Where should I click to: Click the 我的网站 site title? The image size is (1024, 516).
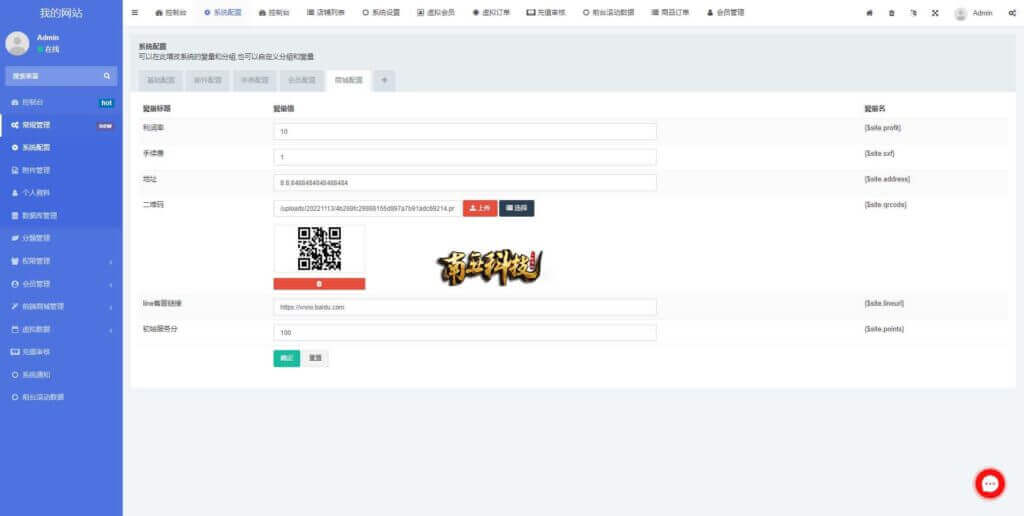(x=61, y=13)
